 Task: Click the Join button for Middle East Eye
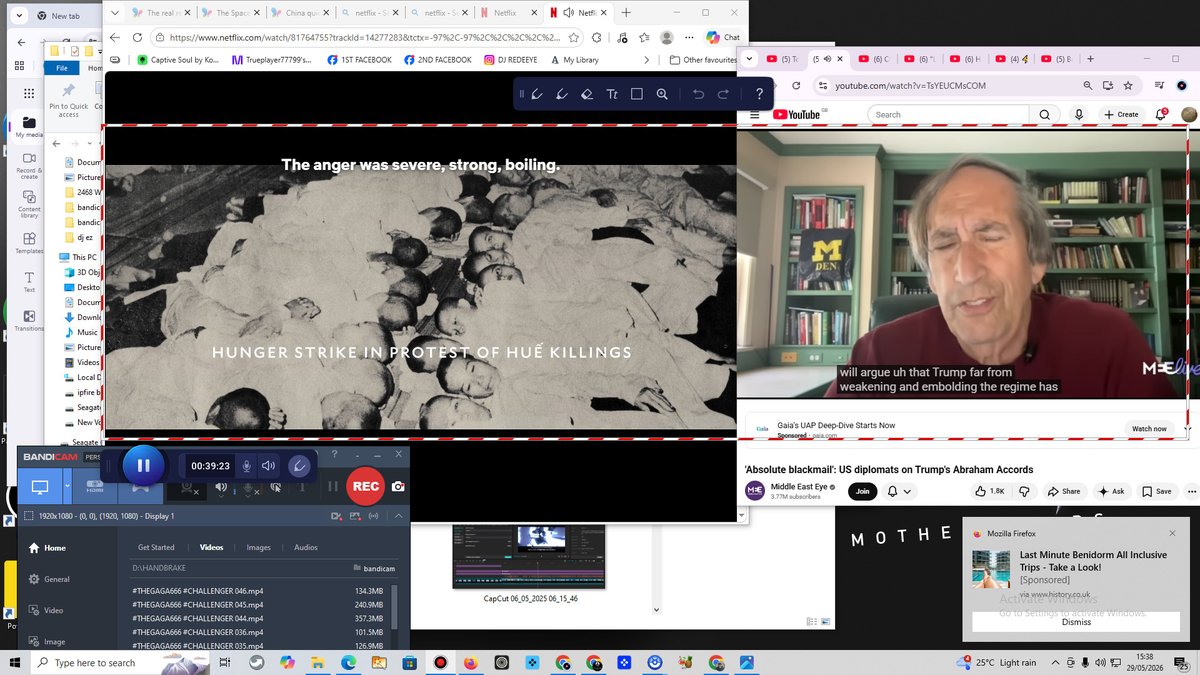[x=861, y=491]
